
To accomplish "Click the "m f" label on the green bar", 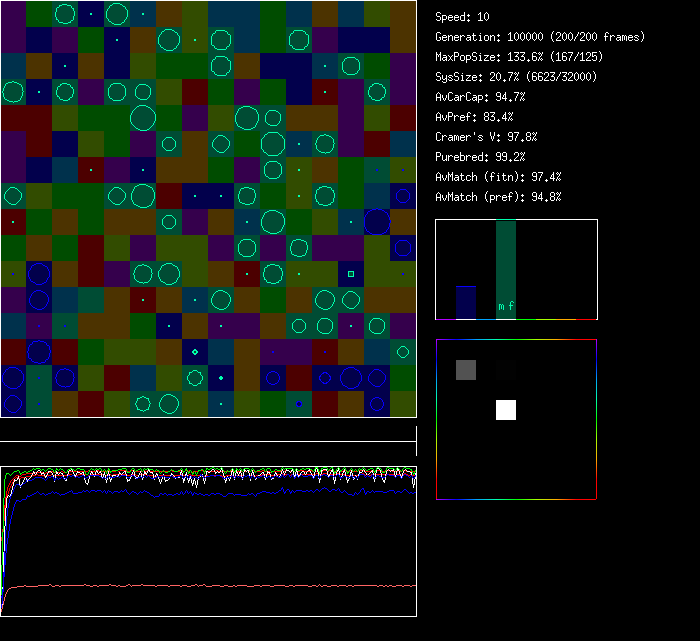I will point(506,307).
